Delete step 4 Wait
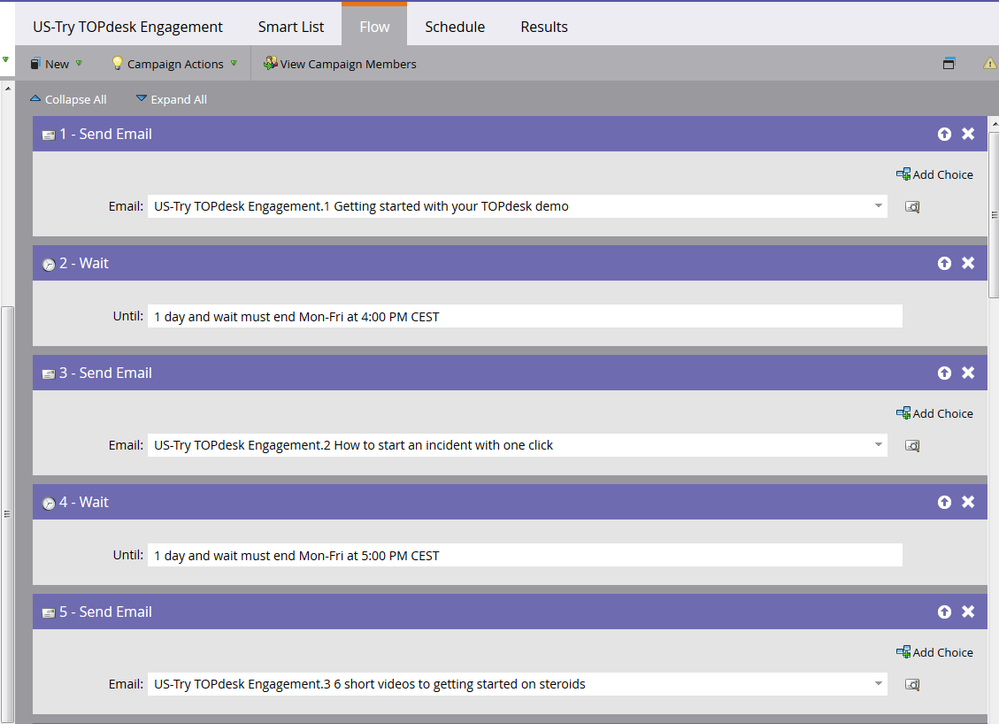This screenshot has height=724, width=999. (x=968, y=502)
